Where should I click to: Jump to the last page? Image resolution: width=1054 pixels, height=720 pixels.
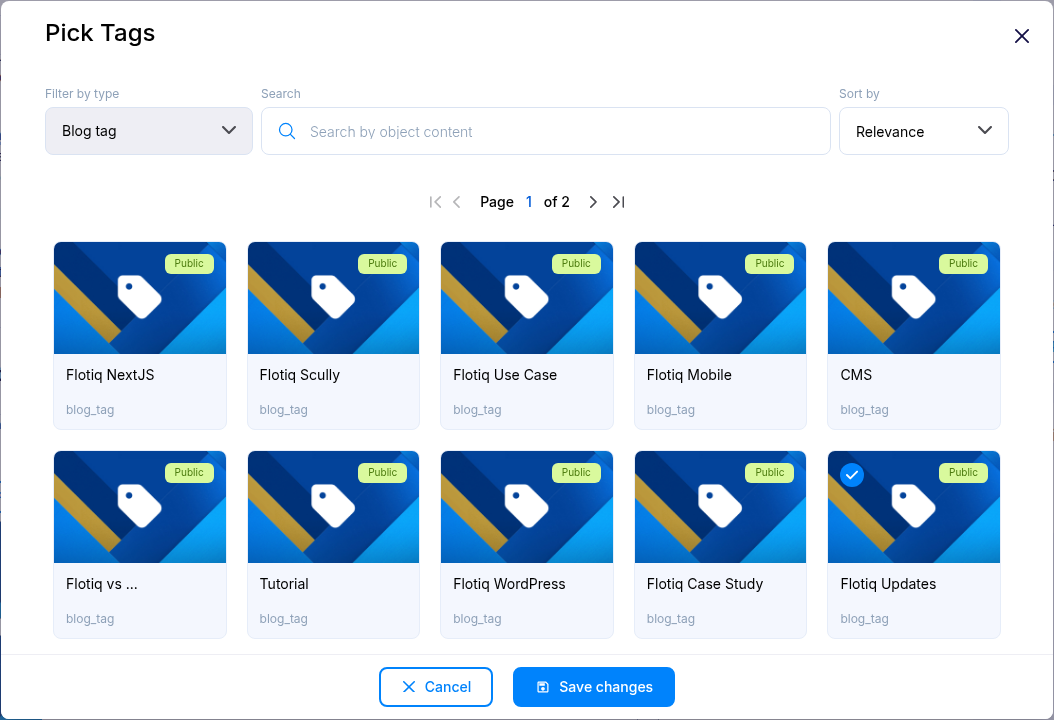(618, 202)
